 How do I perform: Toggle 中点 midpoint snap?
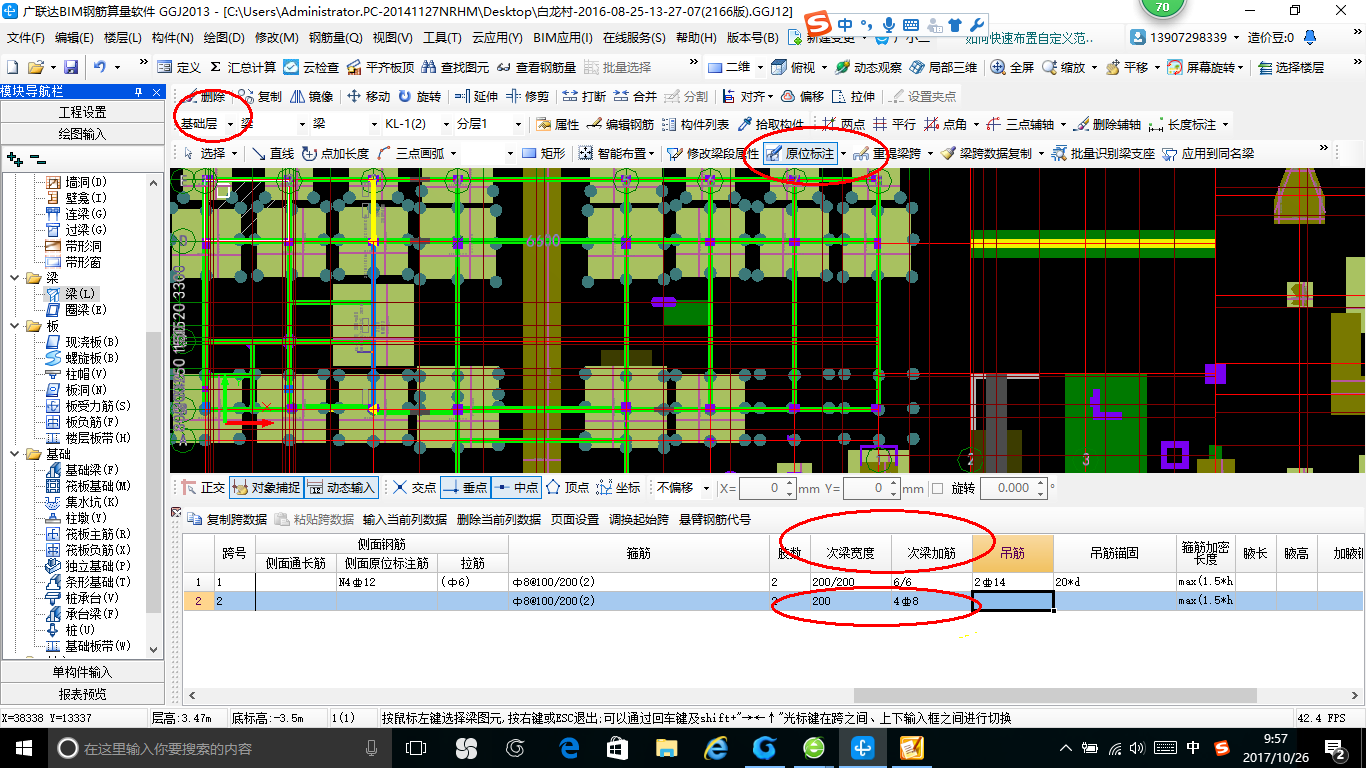[x=516, y=487]
